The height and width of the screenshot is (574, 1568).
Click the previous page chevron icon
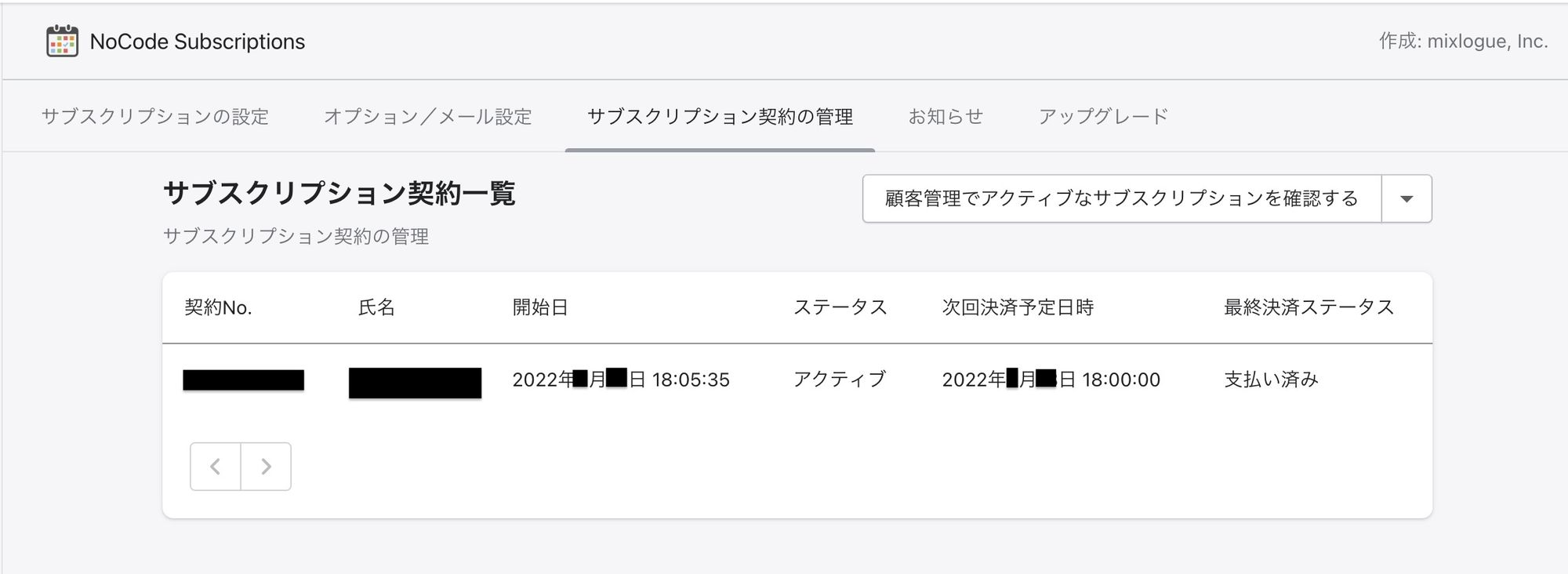(x=215, y=466)
